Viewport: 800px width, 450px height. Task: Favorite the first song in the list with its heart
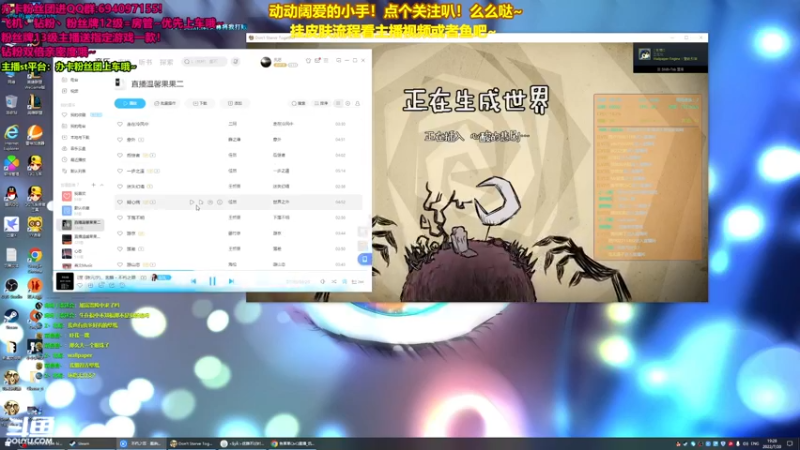pos(120,124)
